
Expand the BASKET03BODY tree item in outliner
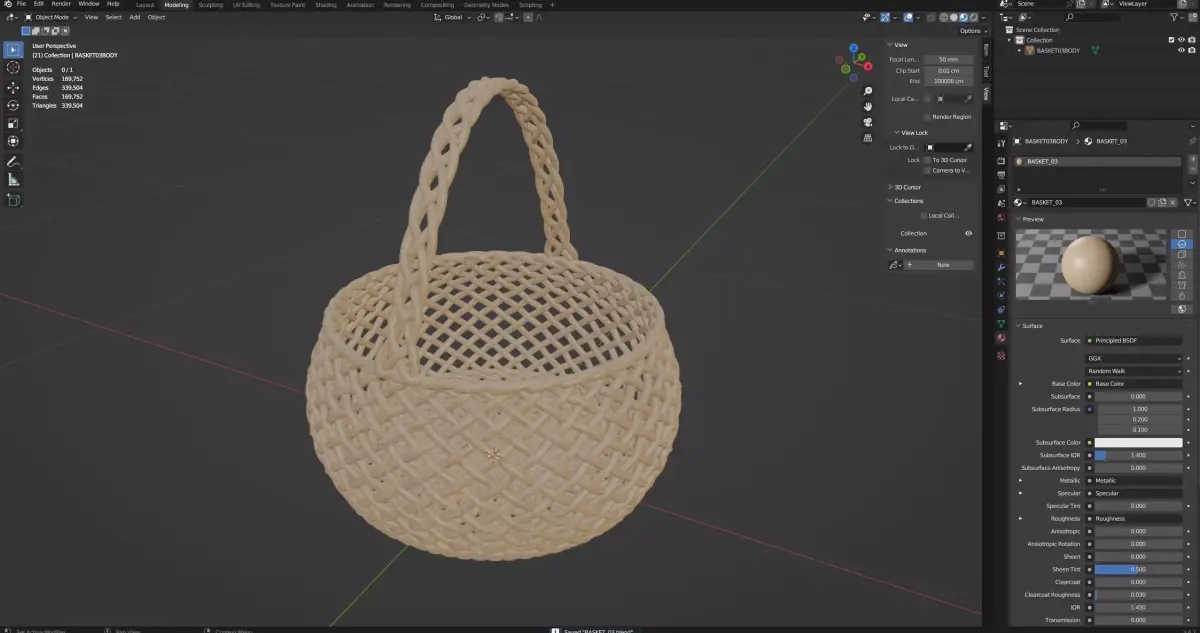point(1020,50)
